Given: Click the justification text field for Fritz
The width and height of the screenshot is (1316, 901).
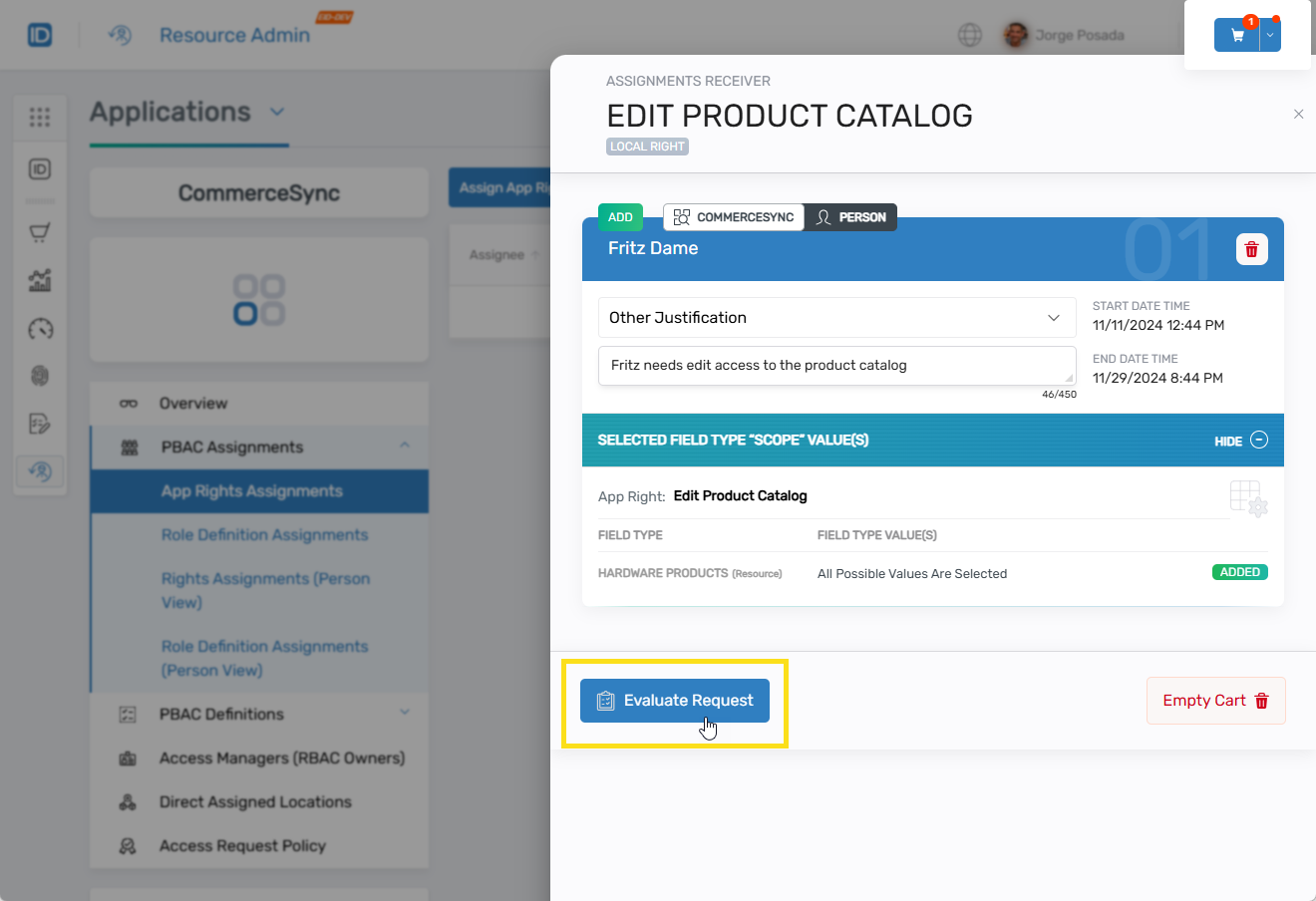Looking at the screenshot, I should pyautogui.click(x=836, y=366).
